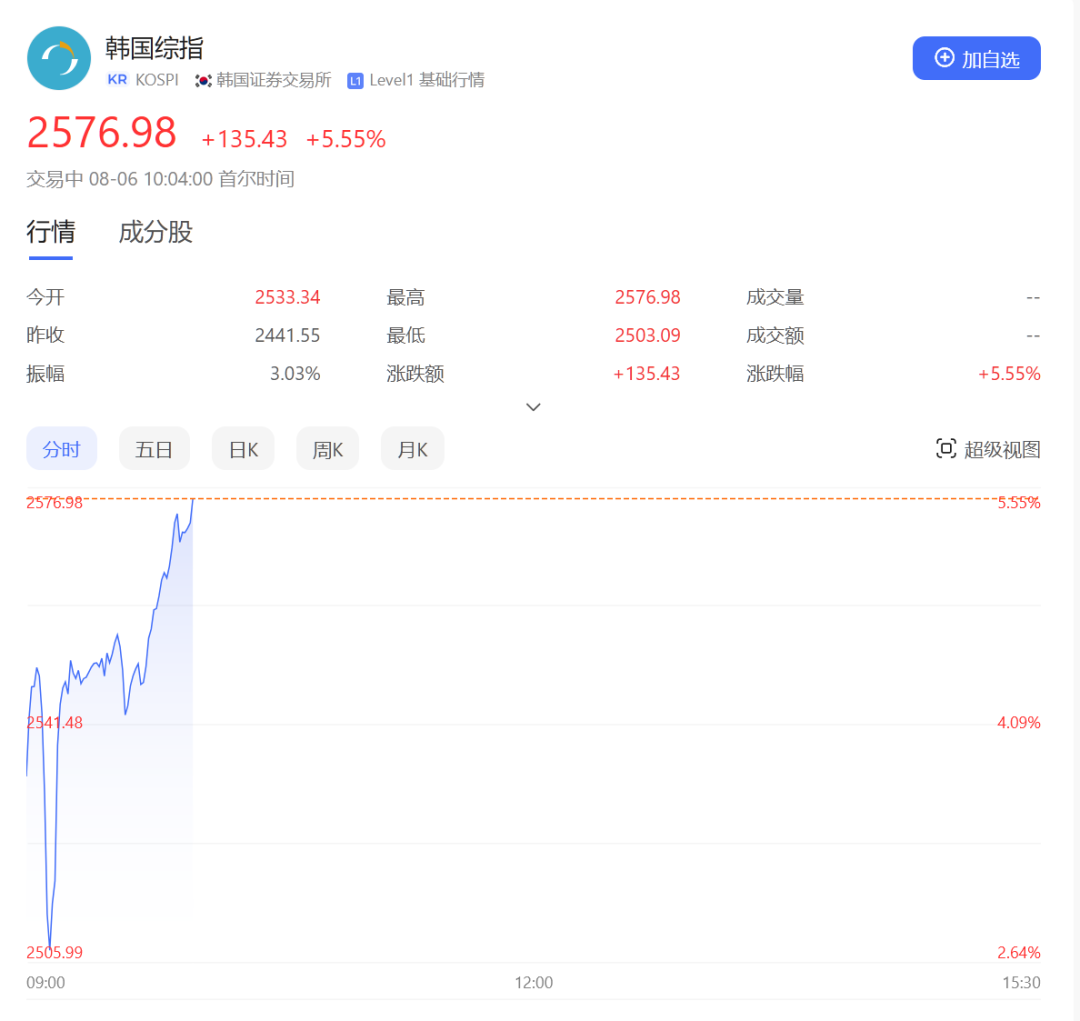Screen dimensions: 1080x1021
Task: Expand more quote details chevron
Action: pos(533,407)
